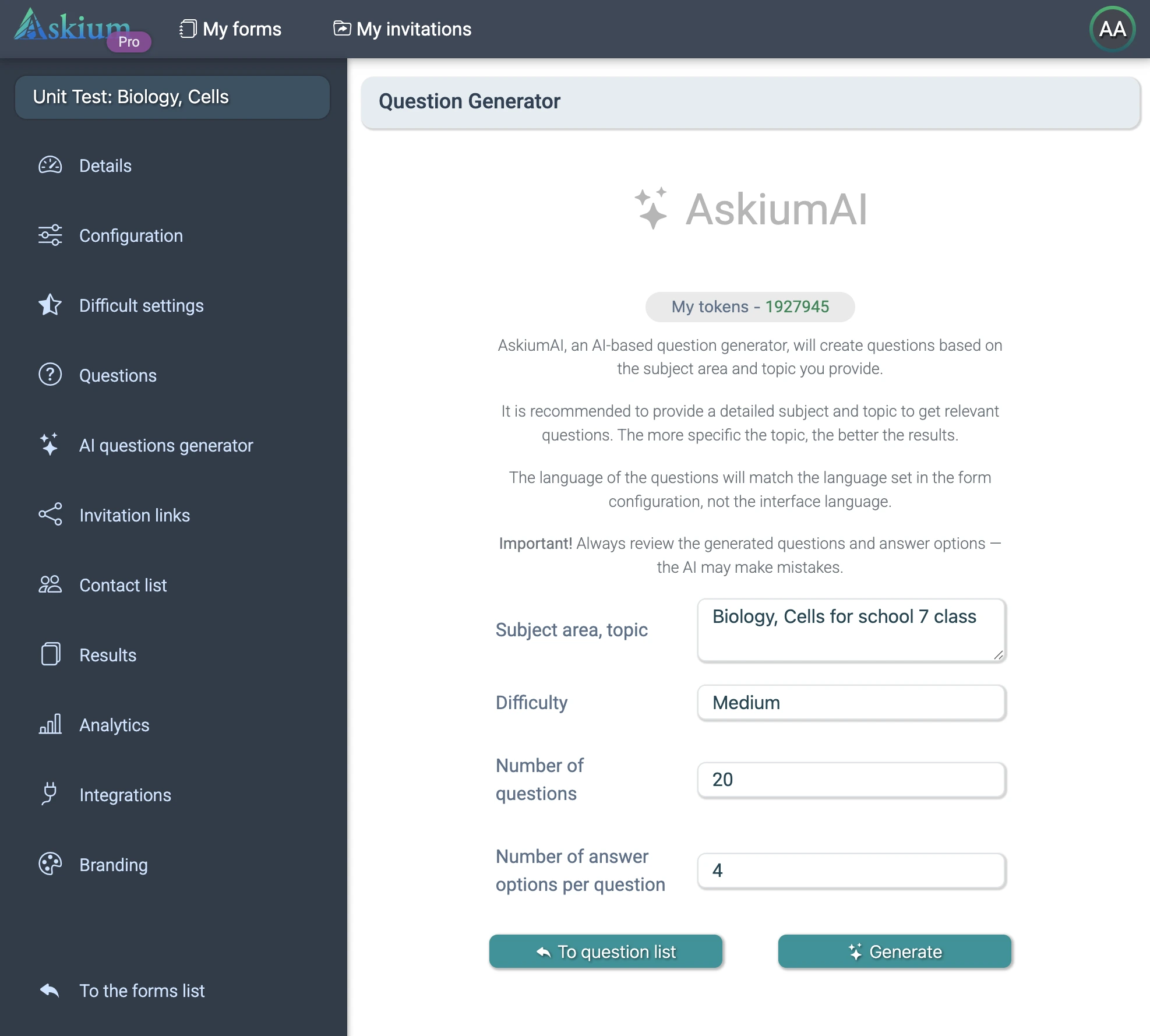Open the AA user avatar menu

pyautogui.click(x=1112, y=29)
